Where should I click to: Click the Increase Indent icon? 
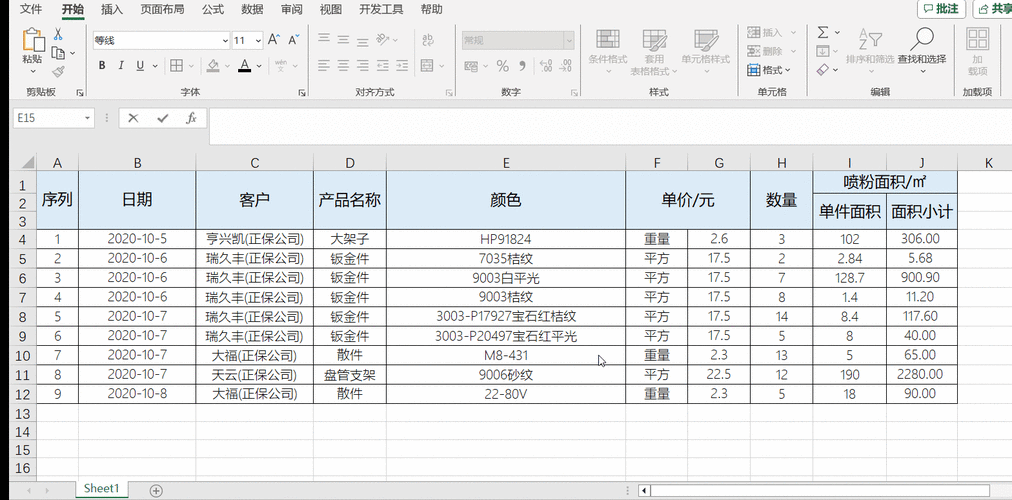point(402,65)
